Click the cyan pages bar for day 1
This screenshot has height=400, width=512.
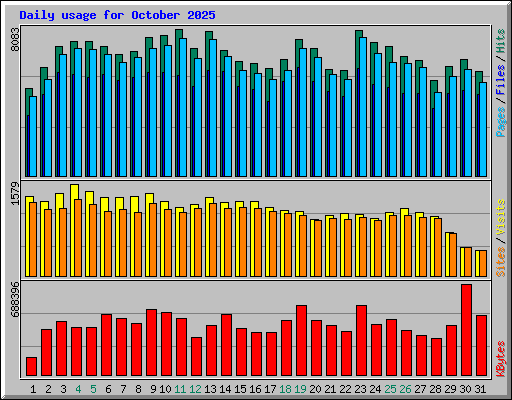point(33,136)
